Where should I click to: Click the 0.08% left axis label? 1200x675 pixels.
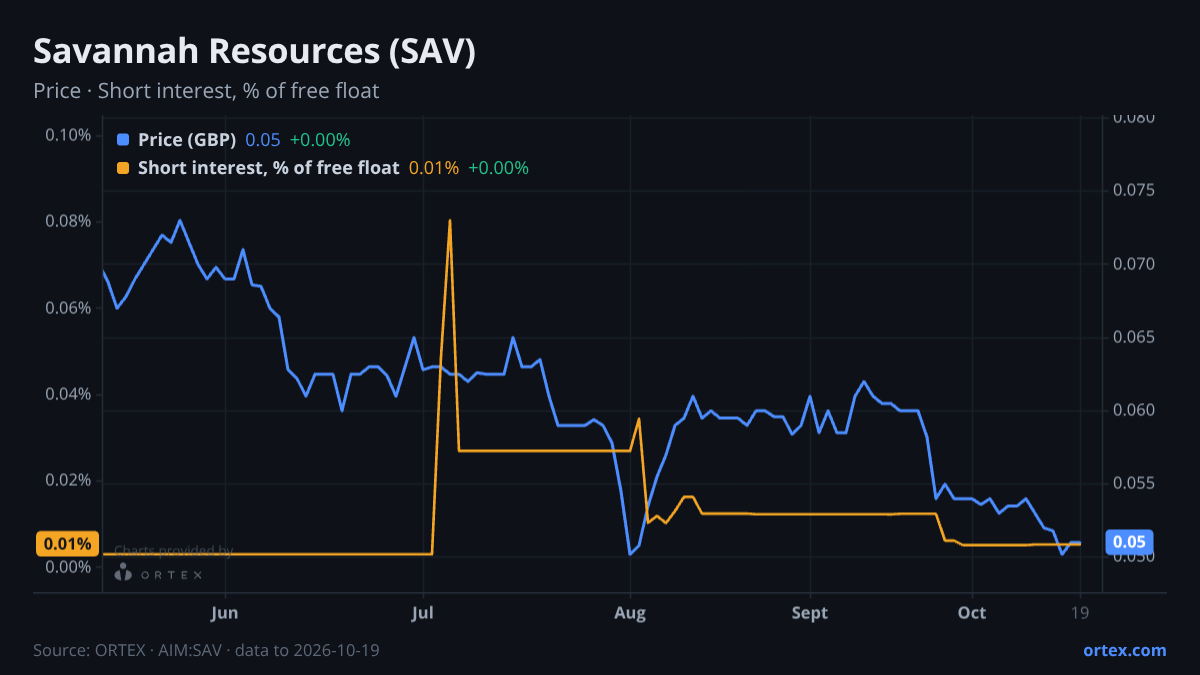point(68,221)
